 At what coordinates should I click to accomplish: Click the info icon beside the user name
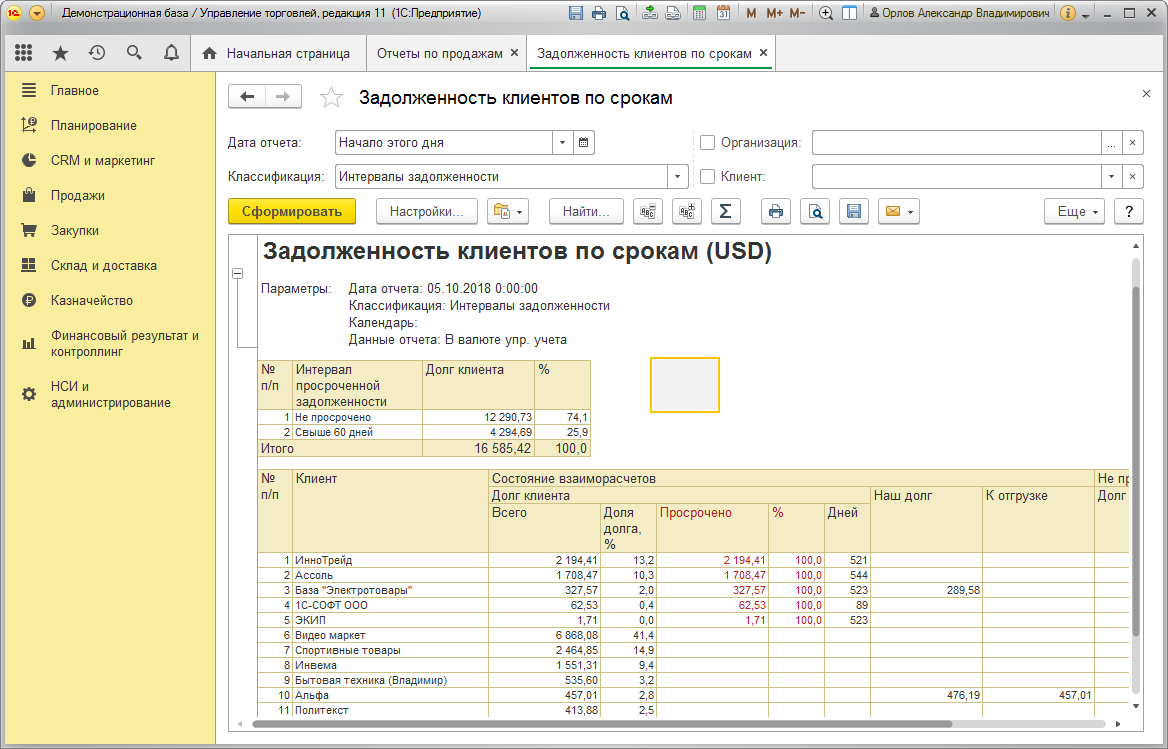pos(1067,13)
